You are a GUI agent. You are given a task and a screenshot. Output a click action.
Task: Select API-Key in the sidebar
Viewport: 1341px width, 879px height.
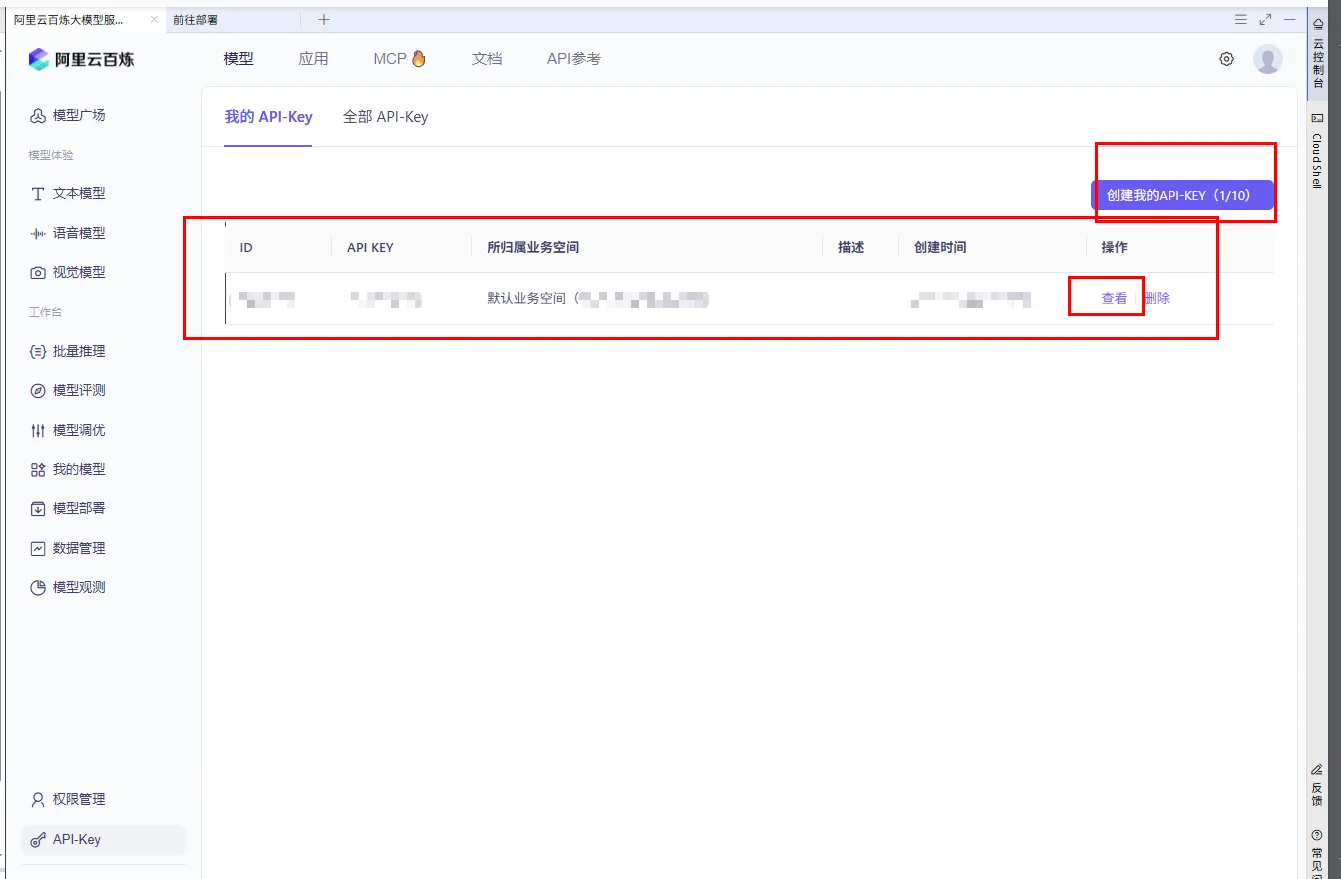click(103, 839)
